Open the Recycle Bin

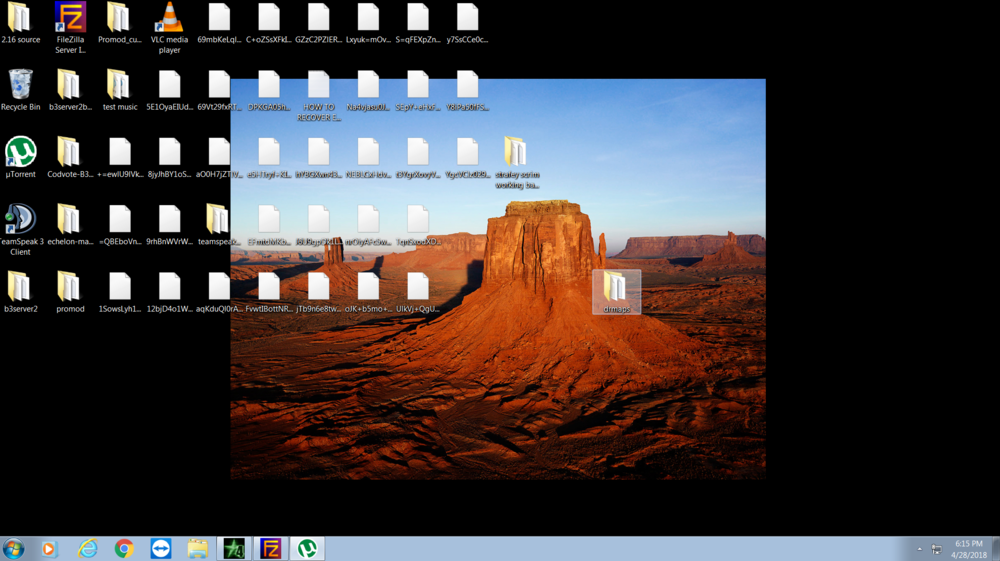(x=20, y=85)
